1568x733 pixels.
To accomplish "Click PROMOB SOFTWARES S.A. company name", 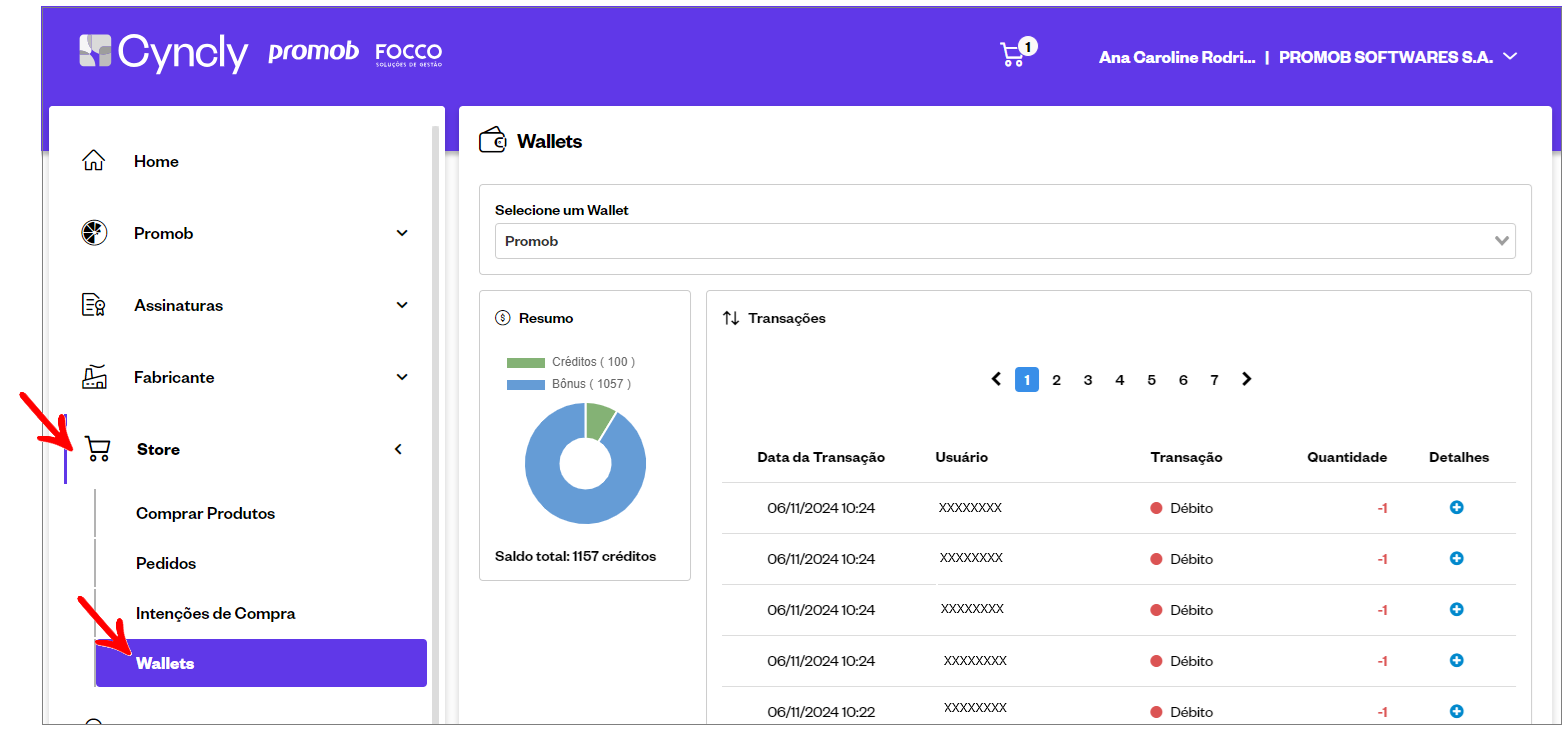I will 1386,57.
